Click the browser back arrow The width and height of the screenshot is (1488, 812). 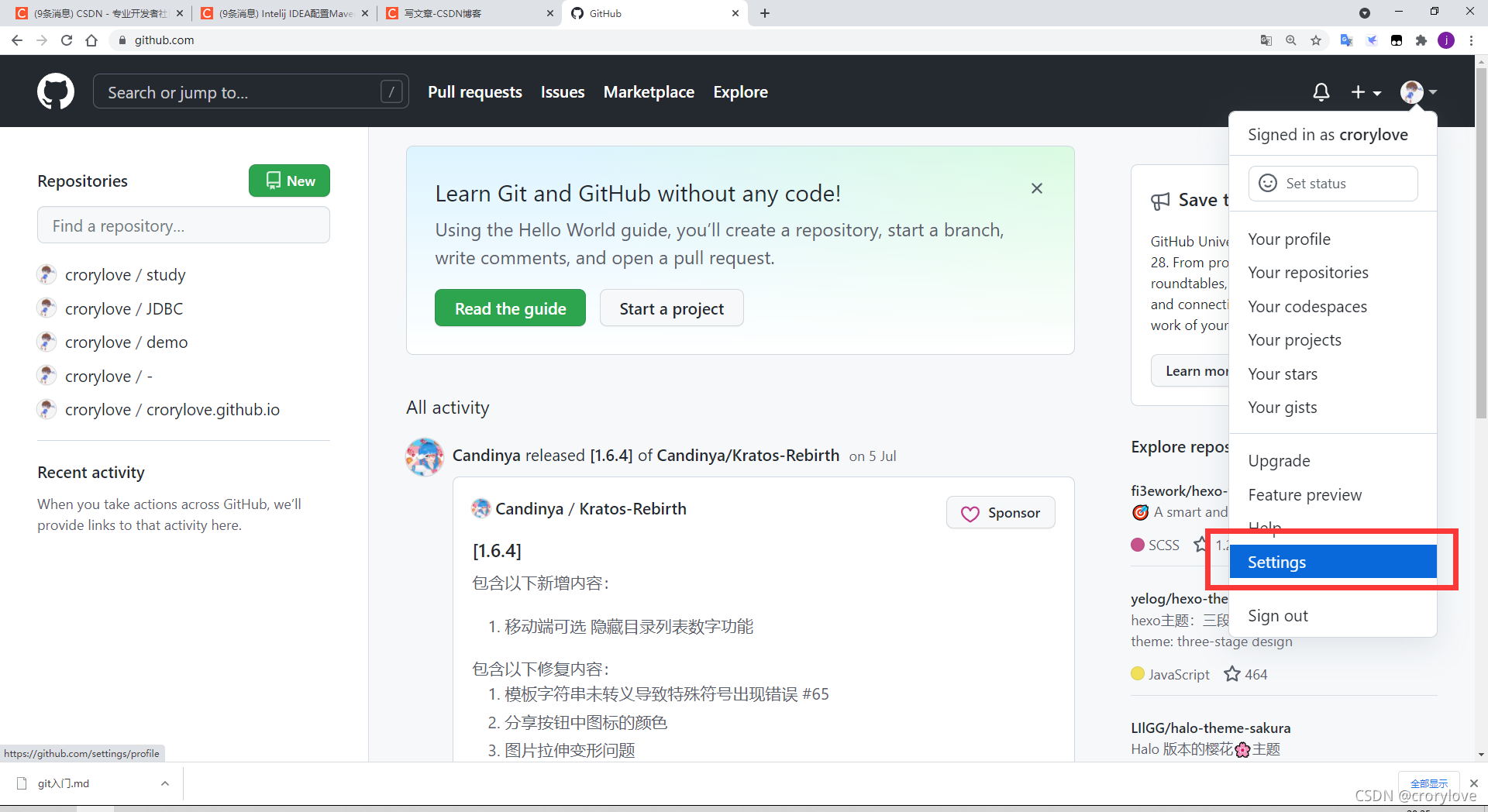click(x=17, y=40)
